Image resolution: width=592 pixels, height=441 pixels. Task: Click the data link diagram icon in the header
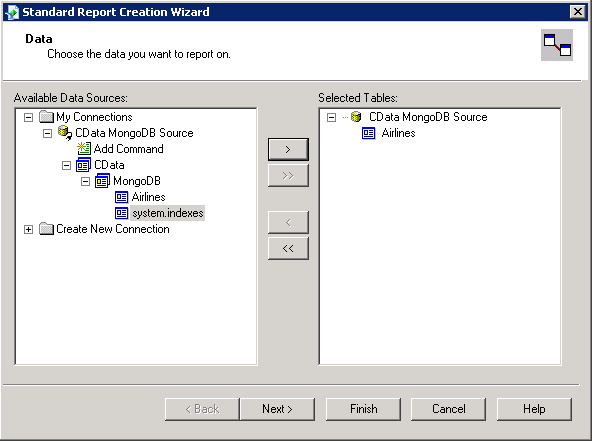point(557,45)
